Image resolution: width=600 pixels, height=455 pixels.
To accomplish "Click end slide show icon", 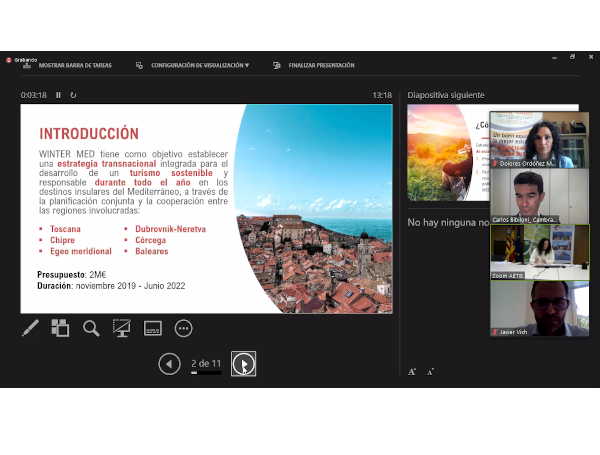I will (277, 65).
